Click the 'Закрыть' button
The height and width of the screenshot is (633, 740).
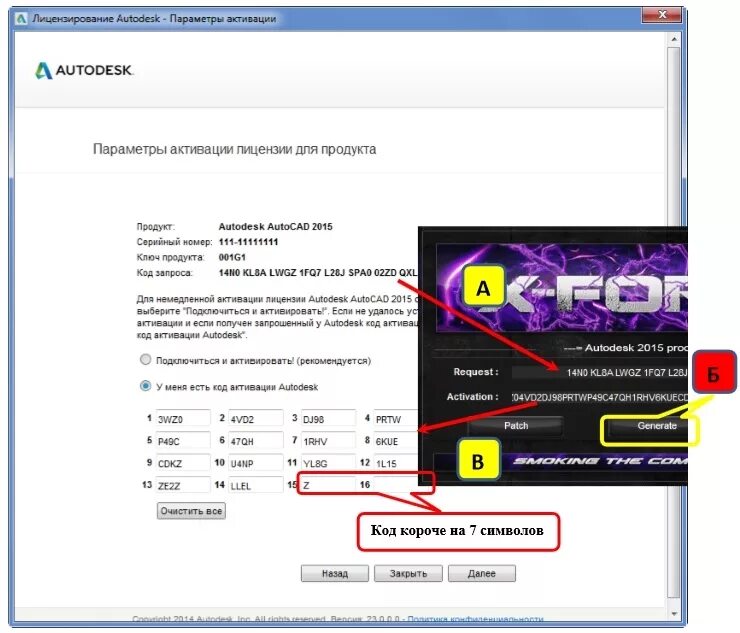point(408,574)
